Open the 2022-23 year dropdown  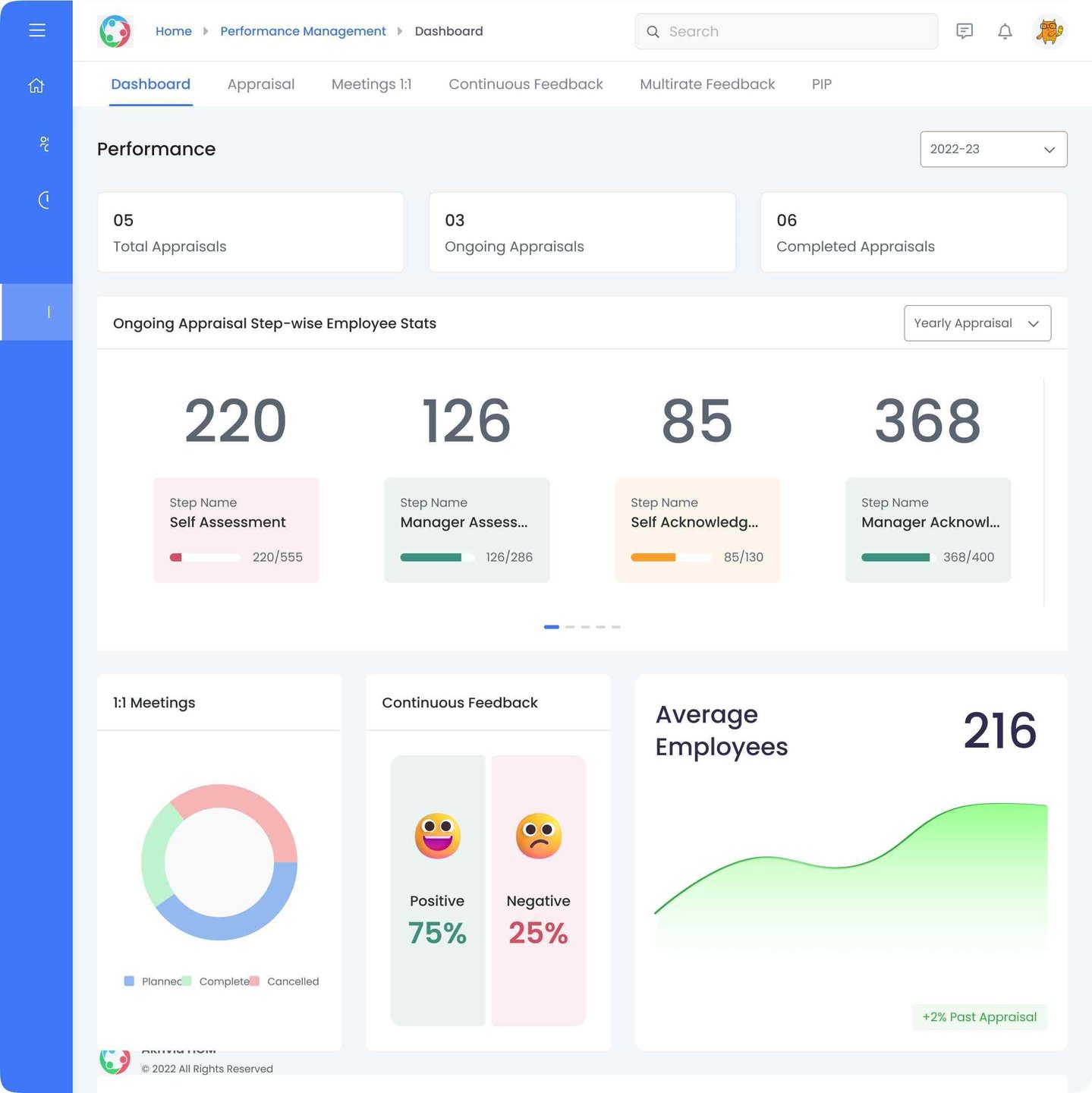pyautogui.click(x=993, y=149)
